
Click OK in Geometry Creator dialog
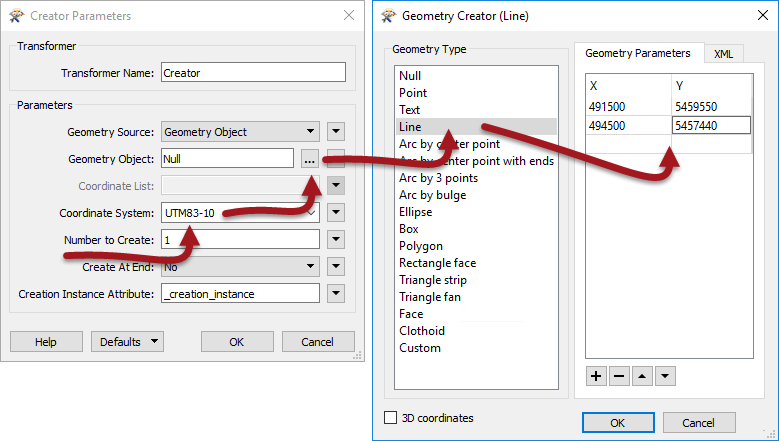pyautogui.click(x=618, y=423)
